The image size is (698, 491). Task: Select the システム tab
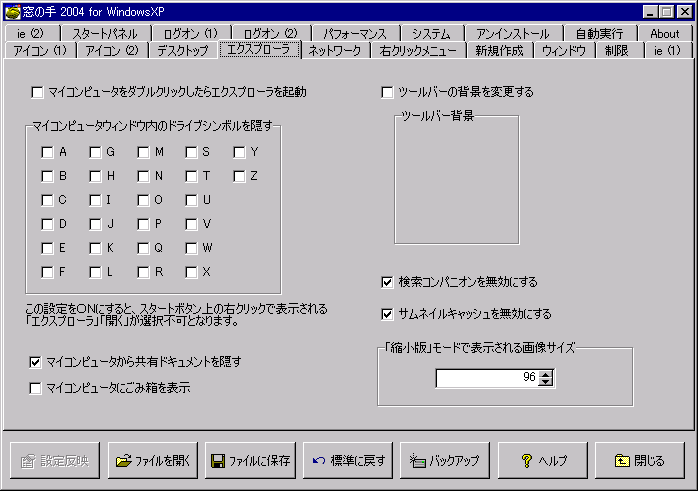pos(431,34)
